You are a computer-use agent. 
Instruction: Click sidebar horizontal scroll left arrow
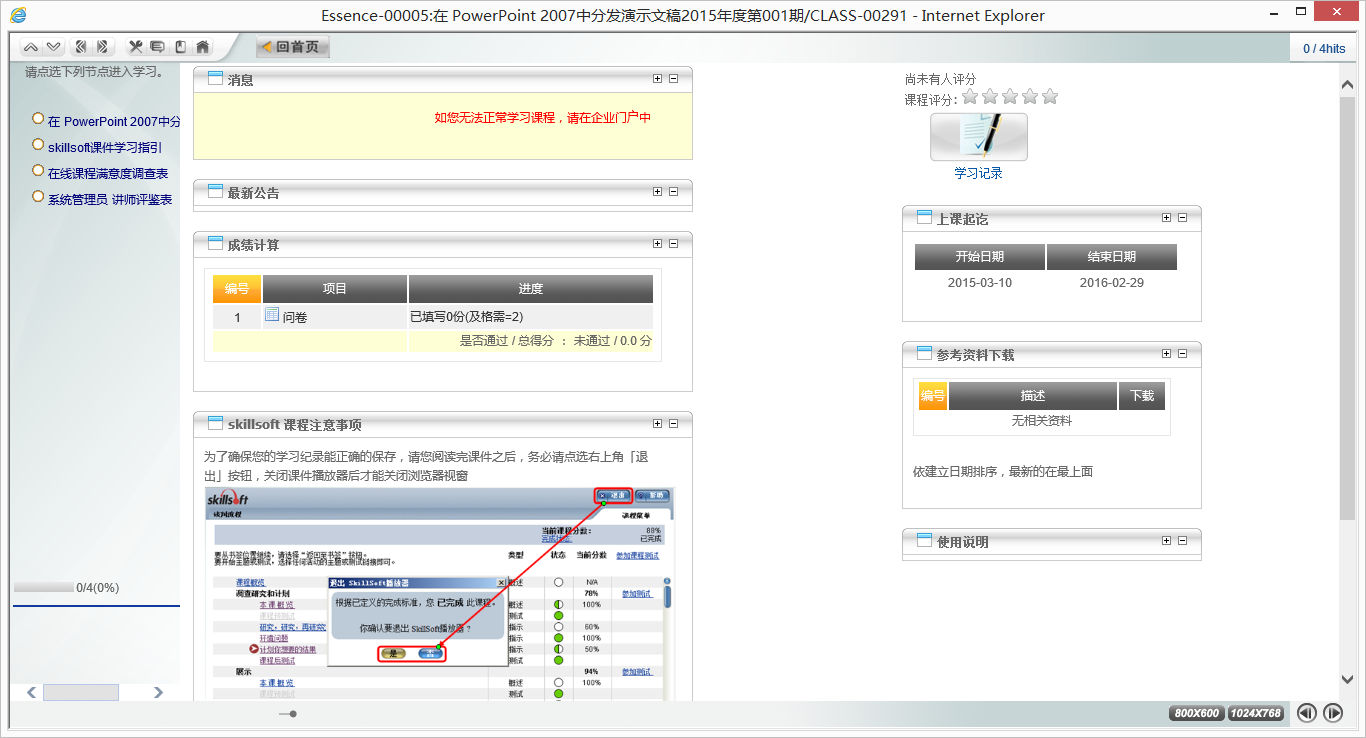tap(32, 692)
